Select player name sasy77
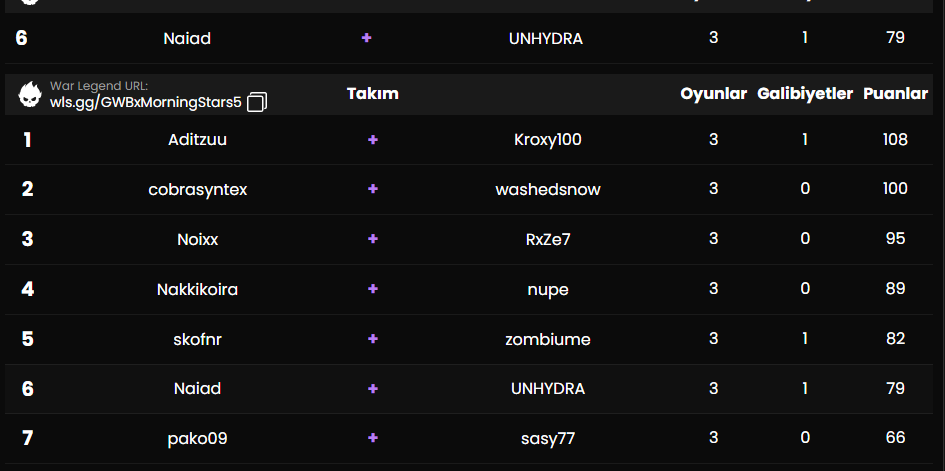Viewport: 945px width, 471px height. pyautogui.click(x=548, y=438)
